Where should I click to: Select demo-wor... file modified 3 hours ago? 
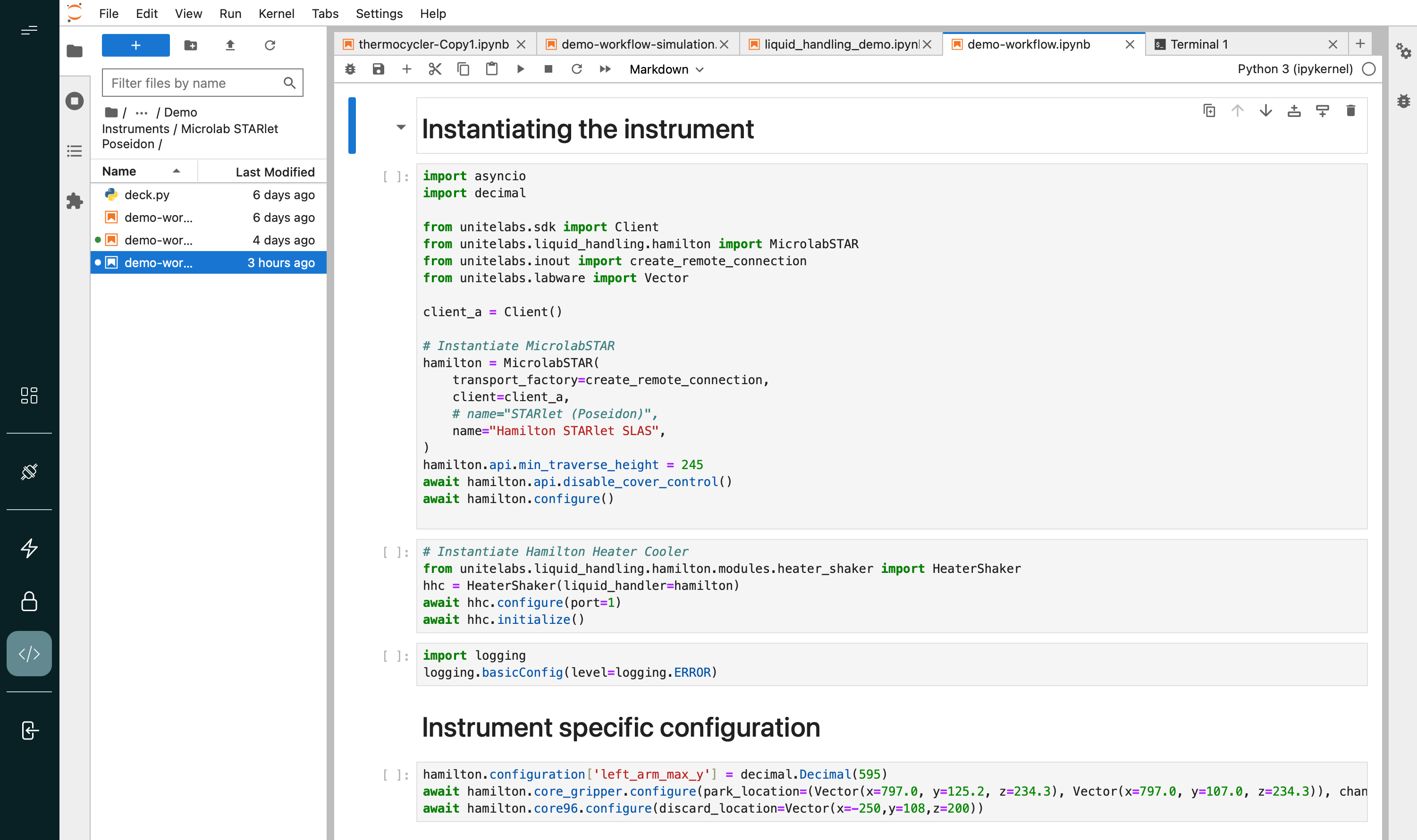click(208, 263)
